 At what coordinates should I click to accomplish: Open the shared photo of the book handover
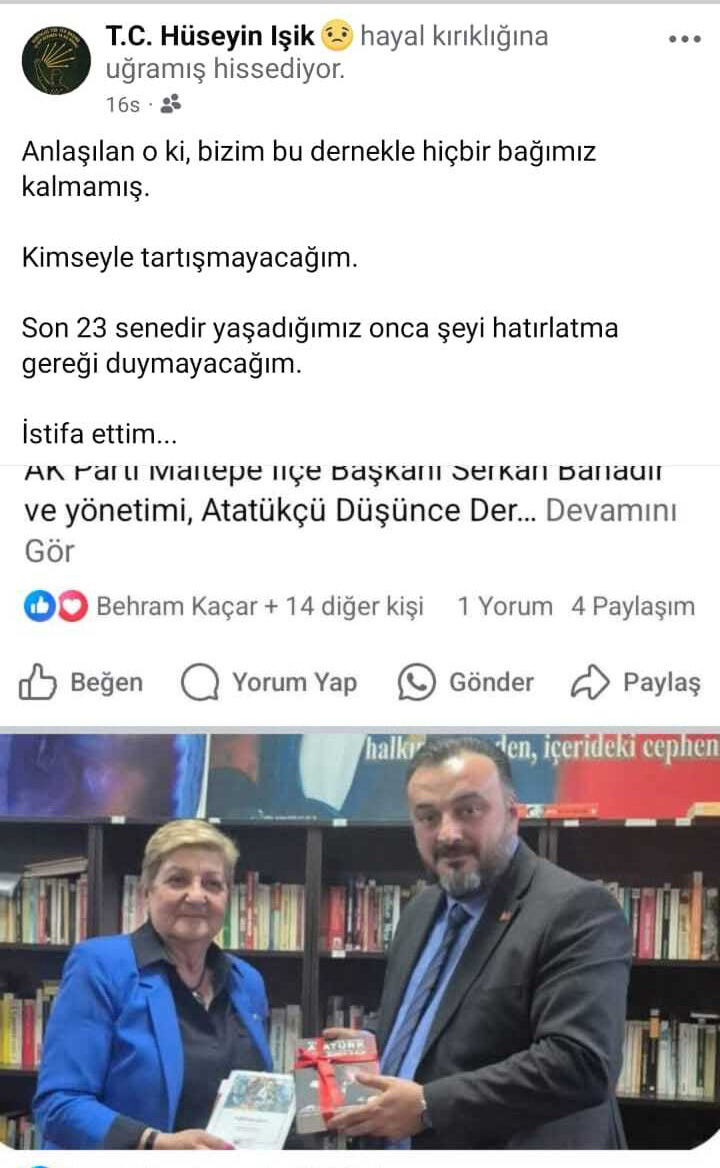(360, 942)
